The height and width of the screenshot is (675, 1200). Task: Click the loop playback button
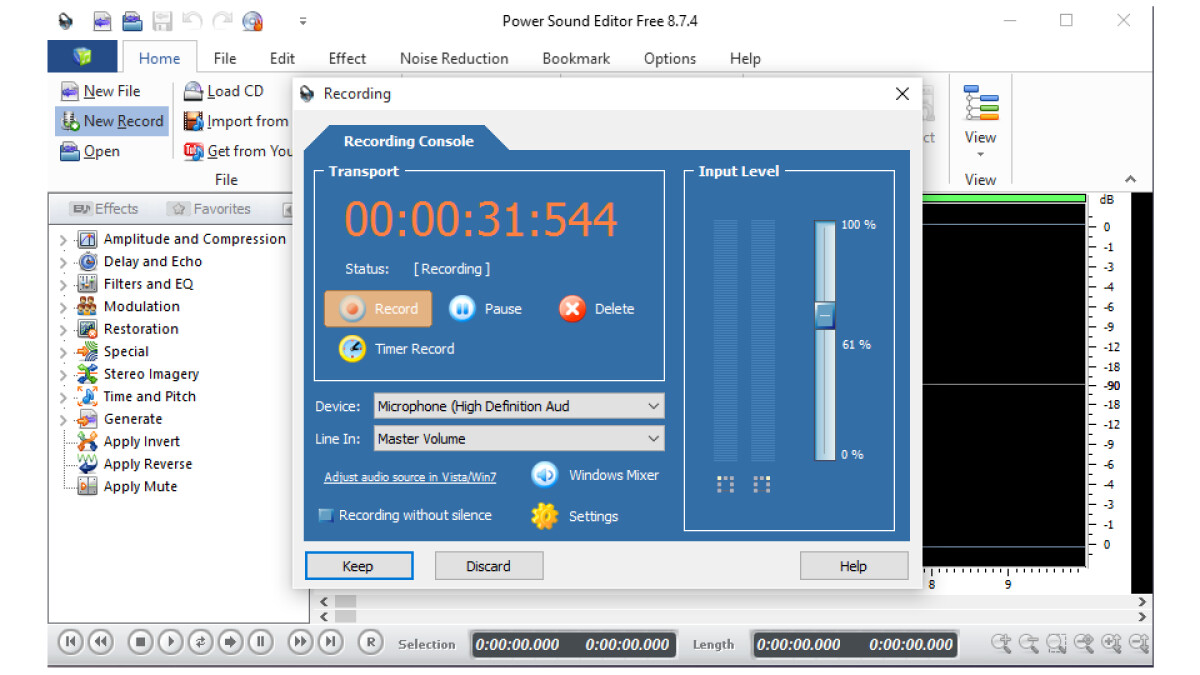(x=201, y=642)
